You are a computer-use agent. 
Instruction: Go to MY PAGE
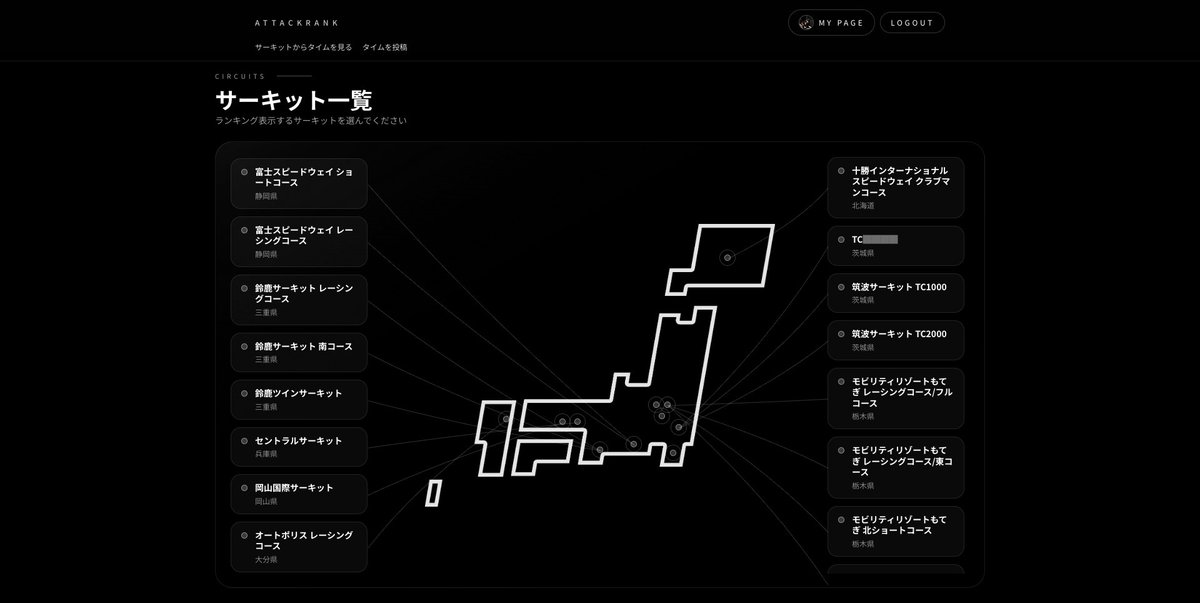tap(832, 23)
